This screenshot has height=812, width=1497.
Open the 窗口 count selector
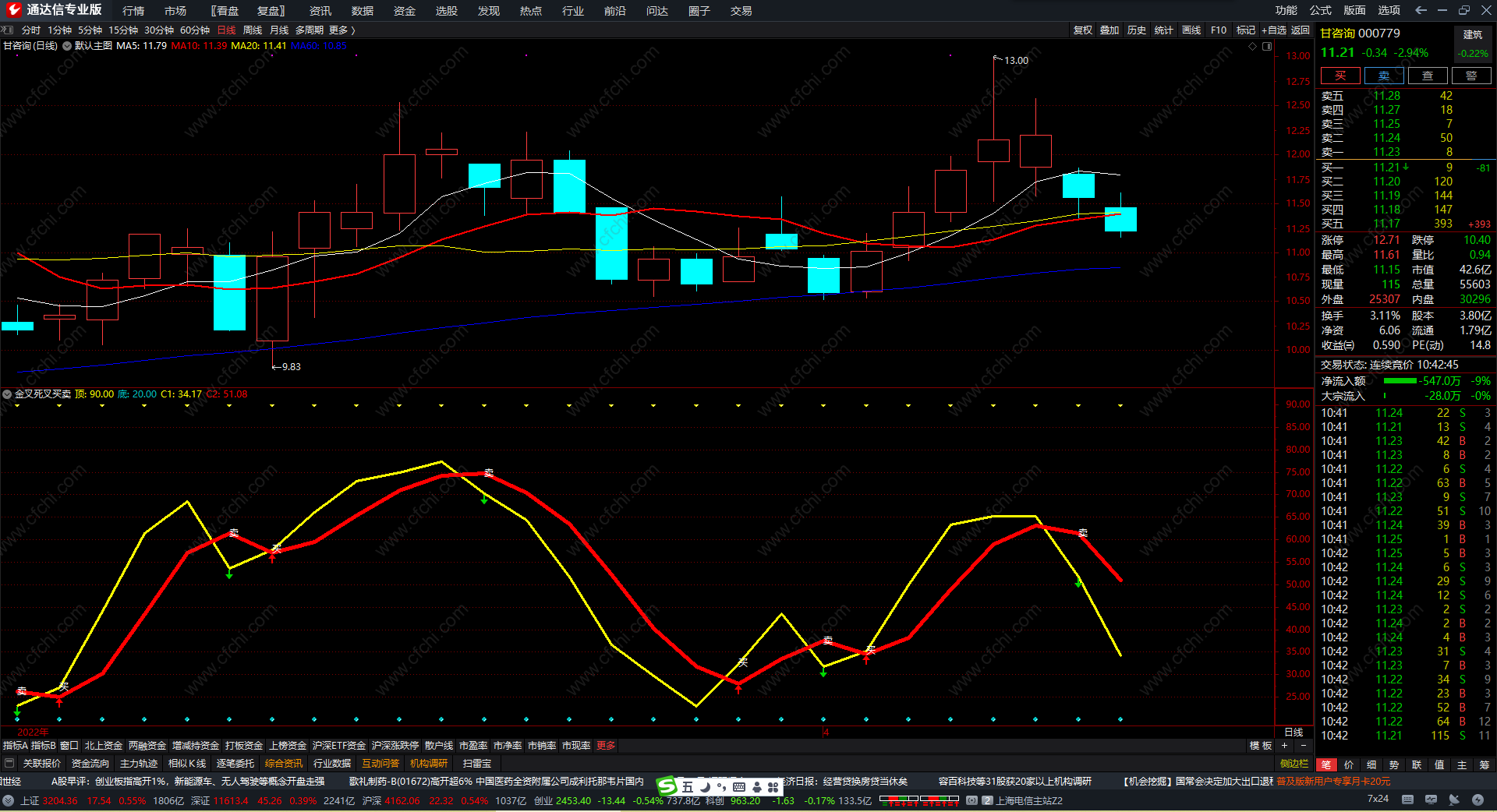(x=69, y=746)
